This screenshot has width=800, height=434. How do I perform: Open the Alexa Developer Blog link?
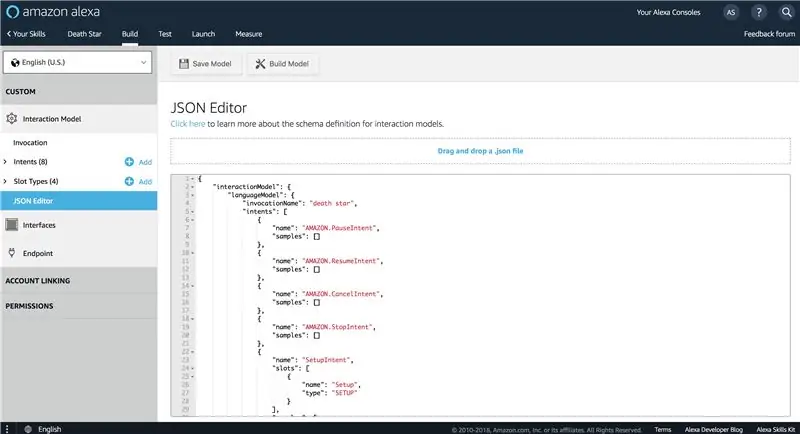click(x=713, y=429)
